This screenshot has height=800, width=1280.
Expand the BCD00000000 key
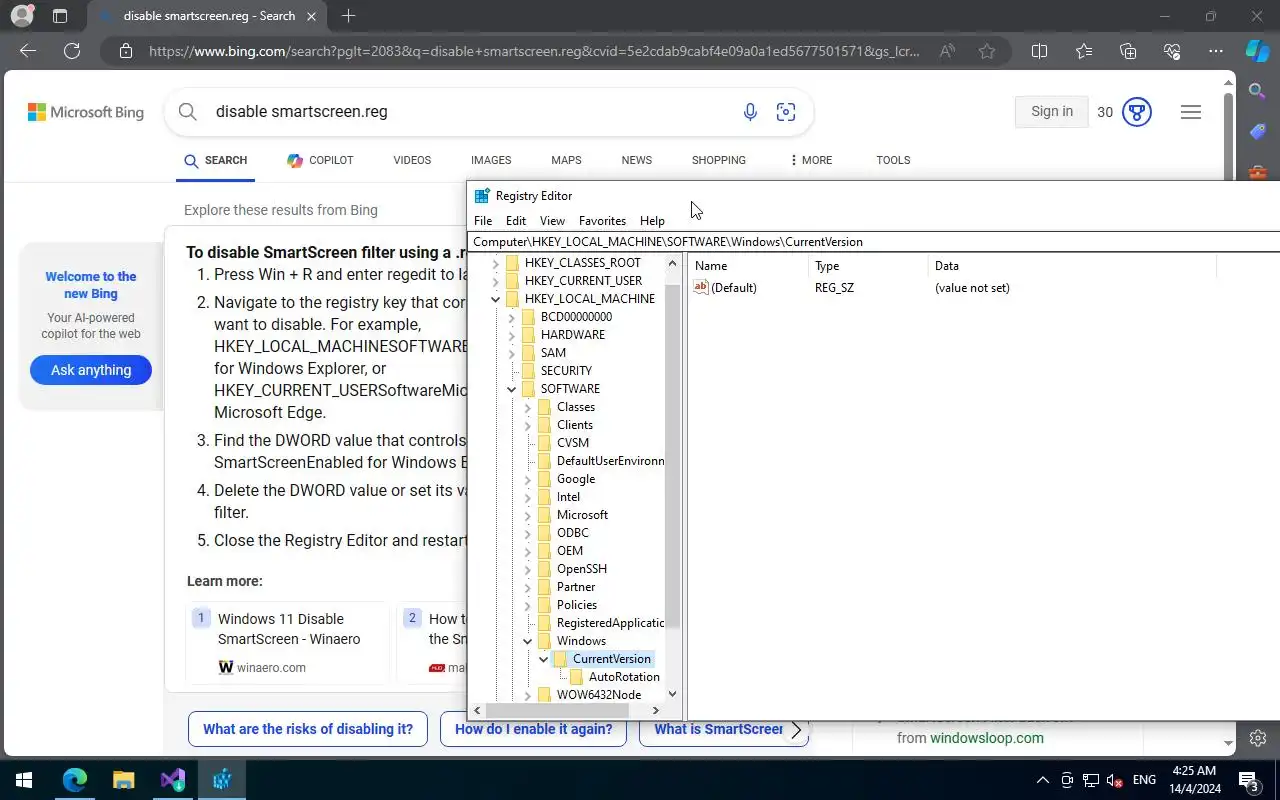pyautogui.click(x=512, y=317)
